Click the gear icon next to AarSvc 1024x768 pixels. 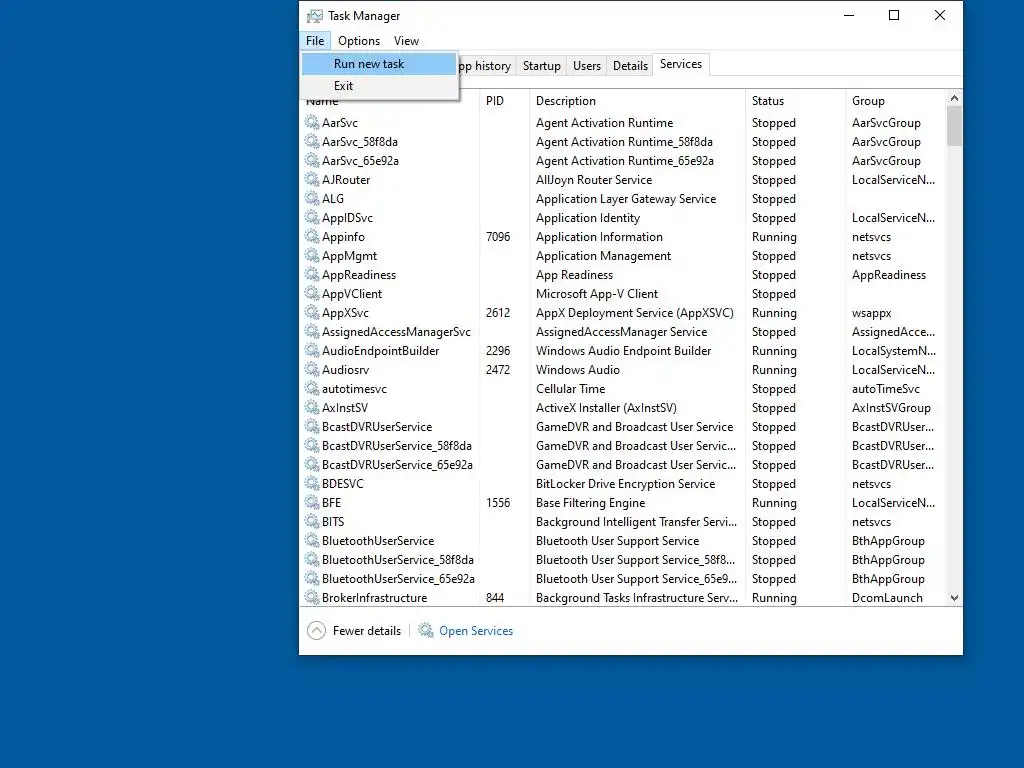pyautogui.click(x=312, y=122)
